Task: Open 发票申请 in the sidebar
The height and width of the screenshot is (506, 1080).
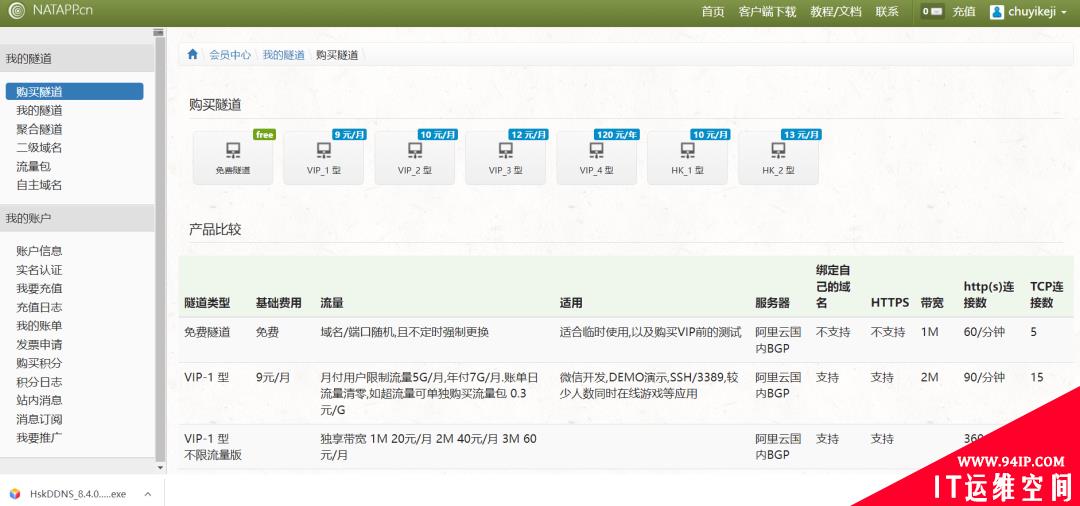Action: 39,344
